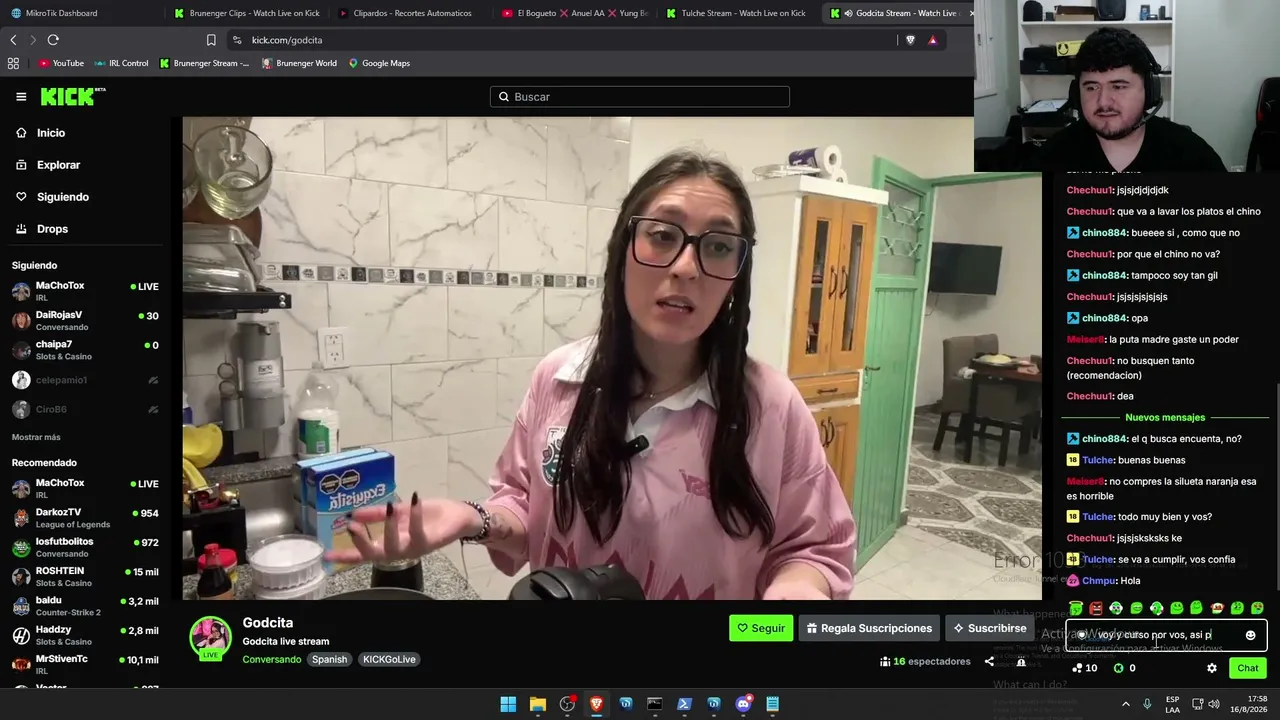The image size is (1280, 720).
Task: Switch to Clipardos Recortes Automaticos tab
Action: pos(408,13)
